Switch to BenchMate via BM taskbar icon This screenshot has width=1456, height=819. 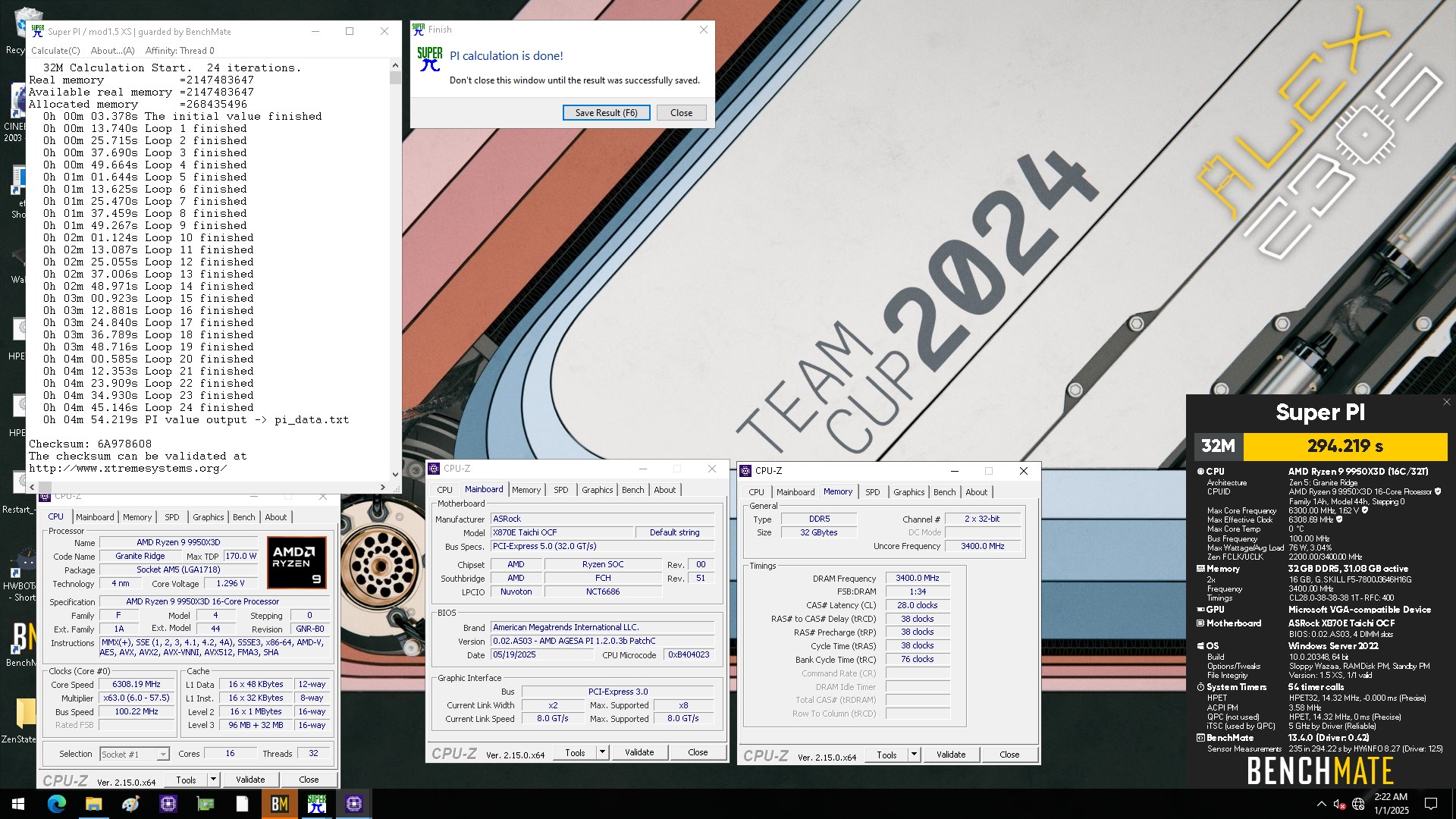[280, 804]
